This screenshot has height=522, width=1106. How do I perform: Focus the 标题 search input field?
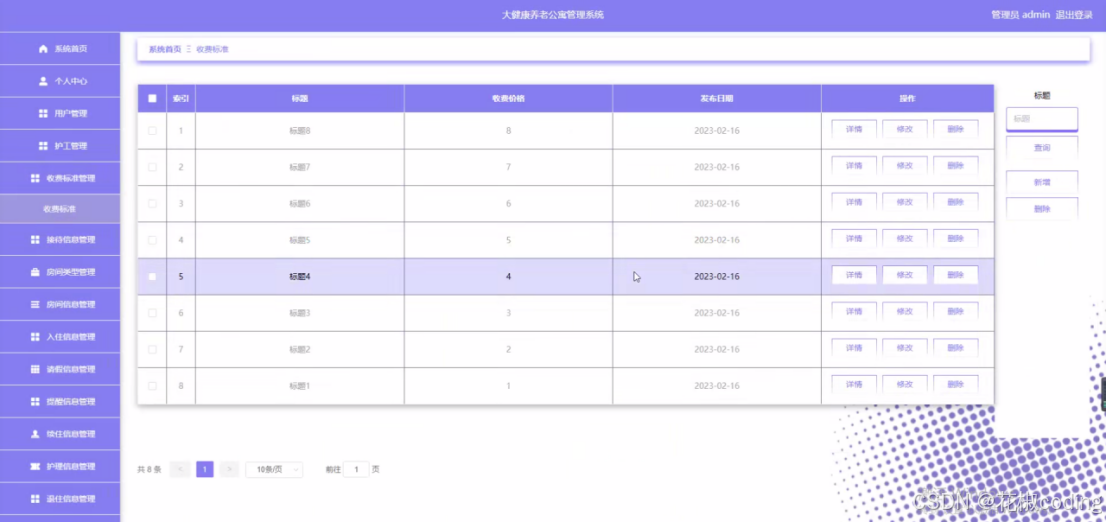point(1042,119)
